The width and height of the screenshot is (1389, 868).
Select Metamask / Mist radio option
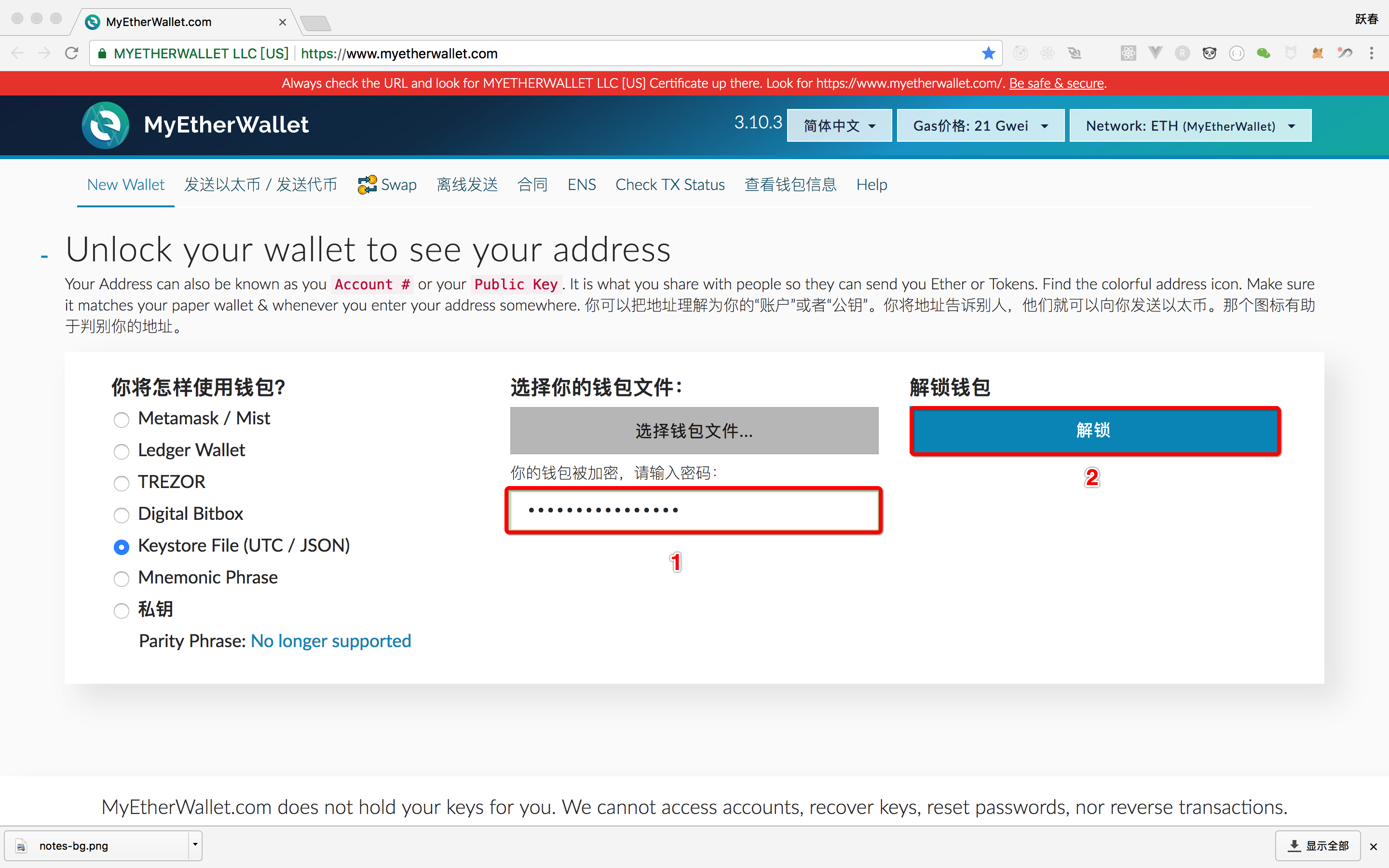[x=121, y=420]
